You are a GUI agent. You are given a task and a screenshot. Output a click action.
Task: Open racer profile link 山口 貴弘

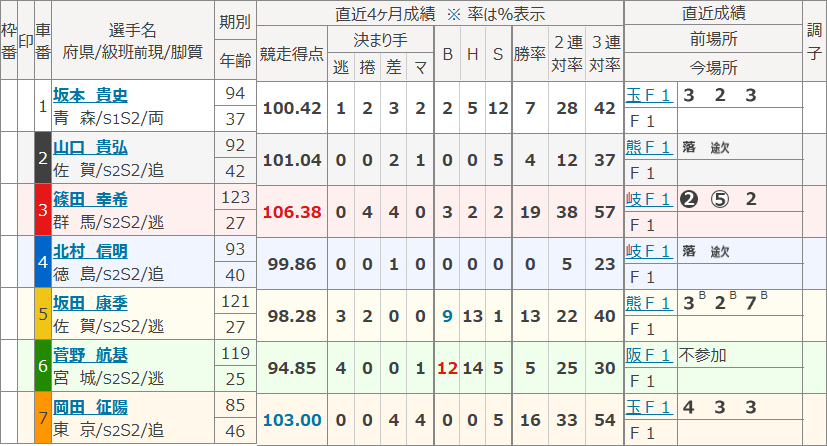pos(90,147)
